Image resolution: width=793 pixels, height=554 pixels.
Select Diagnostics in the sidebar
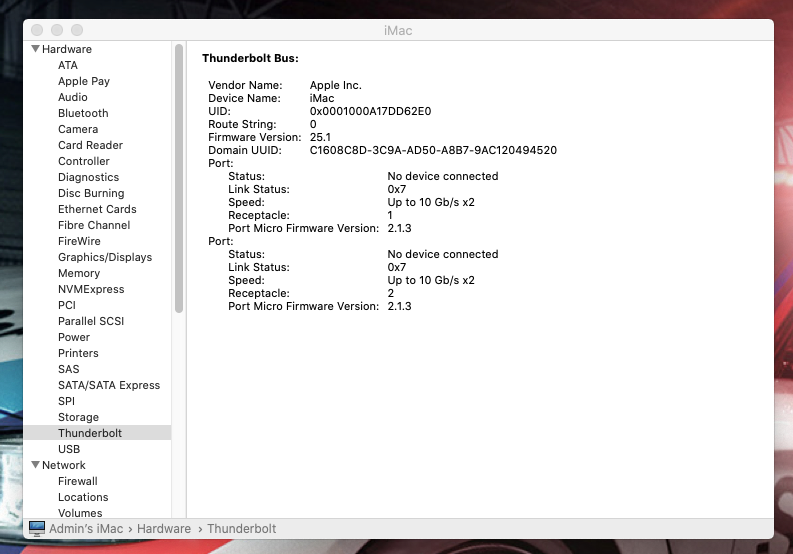tap(89, 177)
